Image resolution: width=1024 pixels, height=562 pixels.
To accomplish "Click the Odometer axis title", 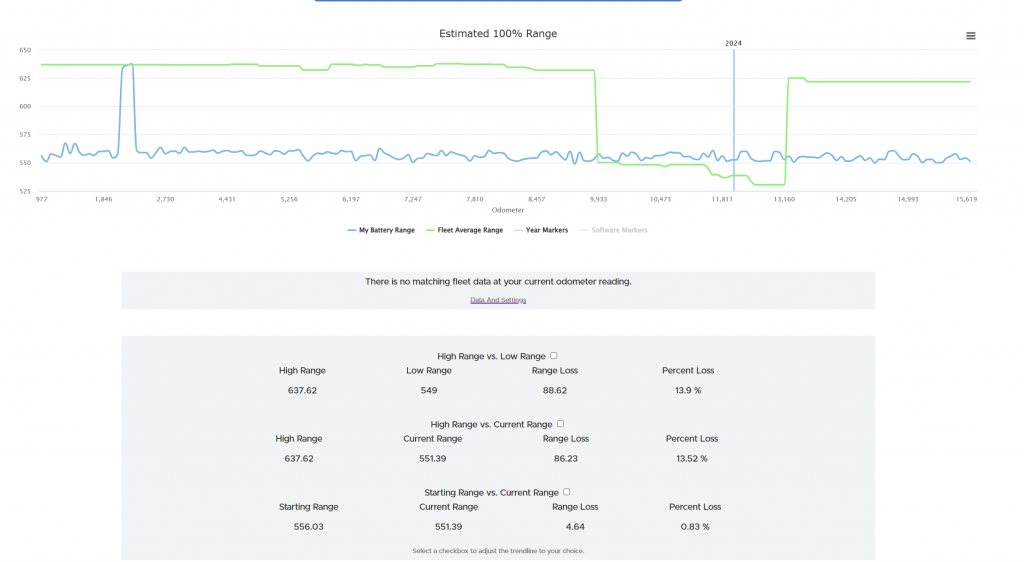I will (507, 210).
